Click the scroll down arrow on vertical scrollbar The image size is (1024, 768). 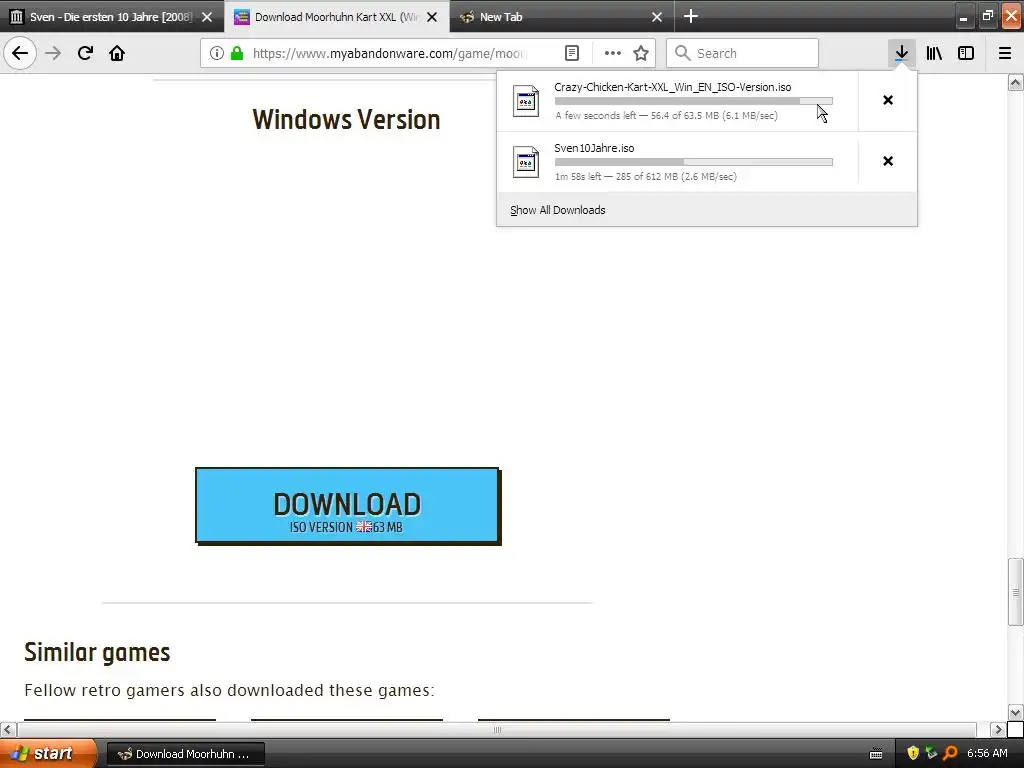point(1016,712)
